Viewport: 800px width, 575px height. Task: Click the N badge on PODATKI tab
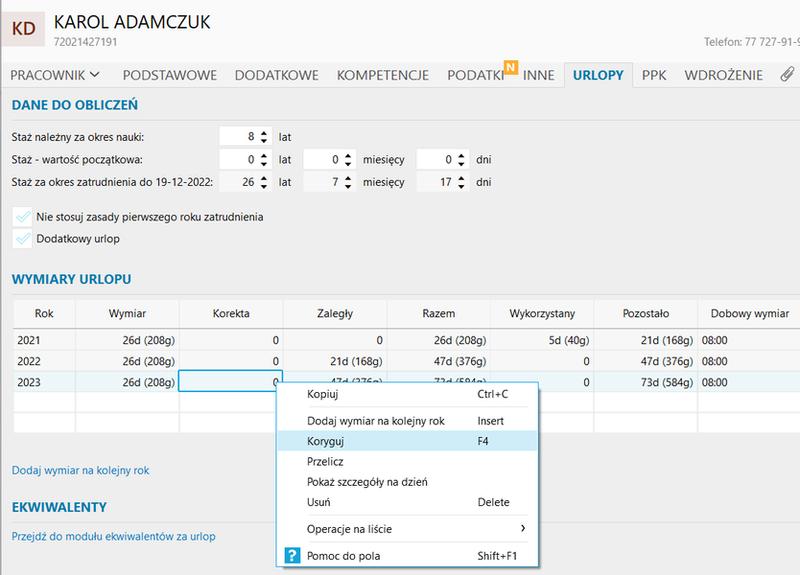point(510,68)
